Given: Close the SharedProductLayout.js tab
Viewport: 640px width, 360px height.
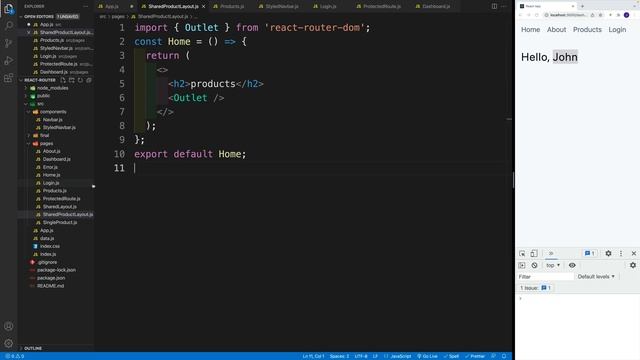Looking at the screenshot, I should click(x=204, y=7).
